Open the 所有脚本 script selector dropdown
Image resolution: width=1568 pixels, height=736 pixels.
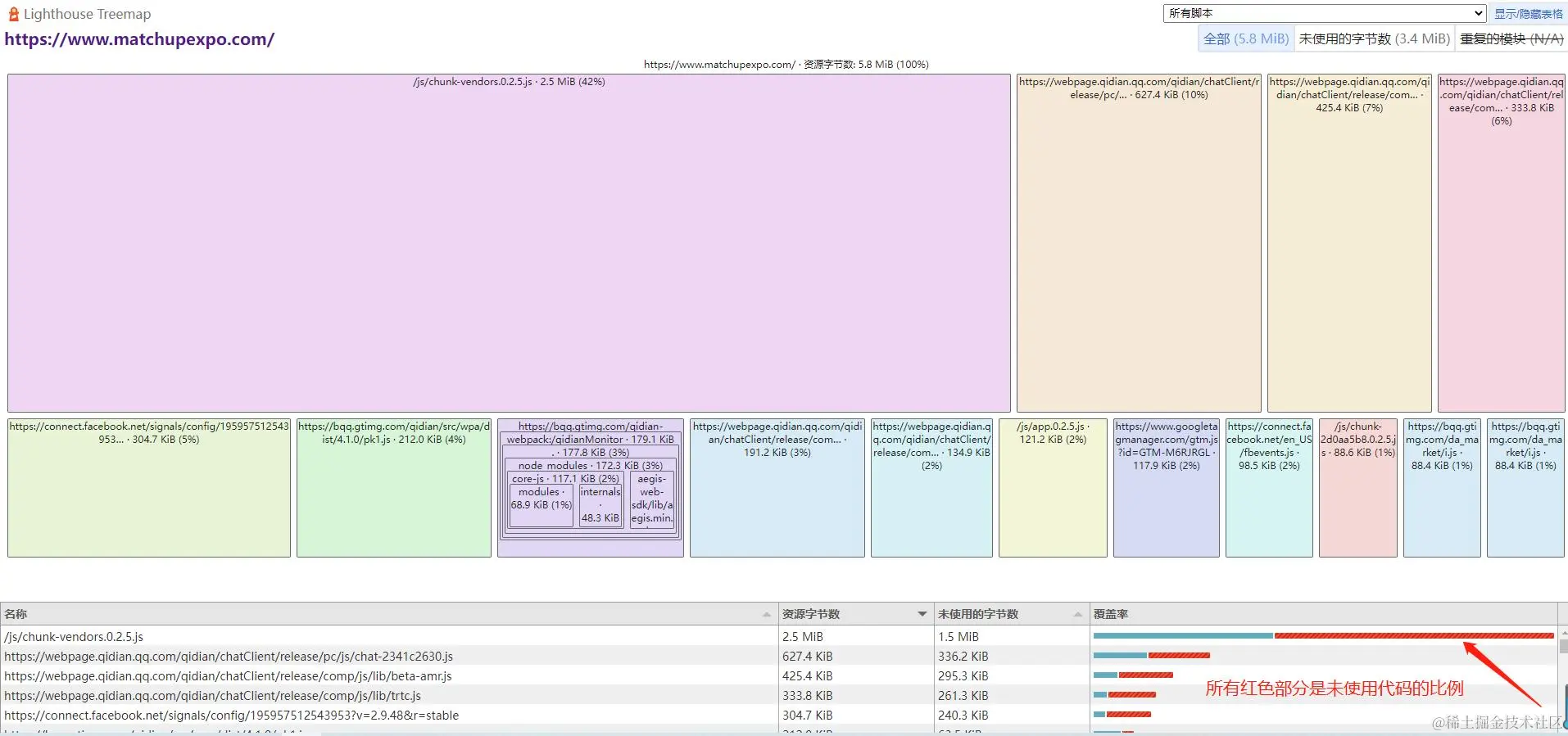1325,13
